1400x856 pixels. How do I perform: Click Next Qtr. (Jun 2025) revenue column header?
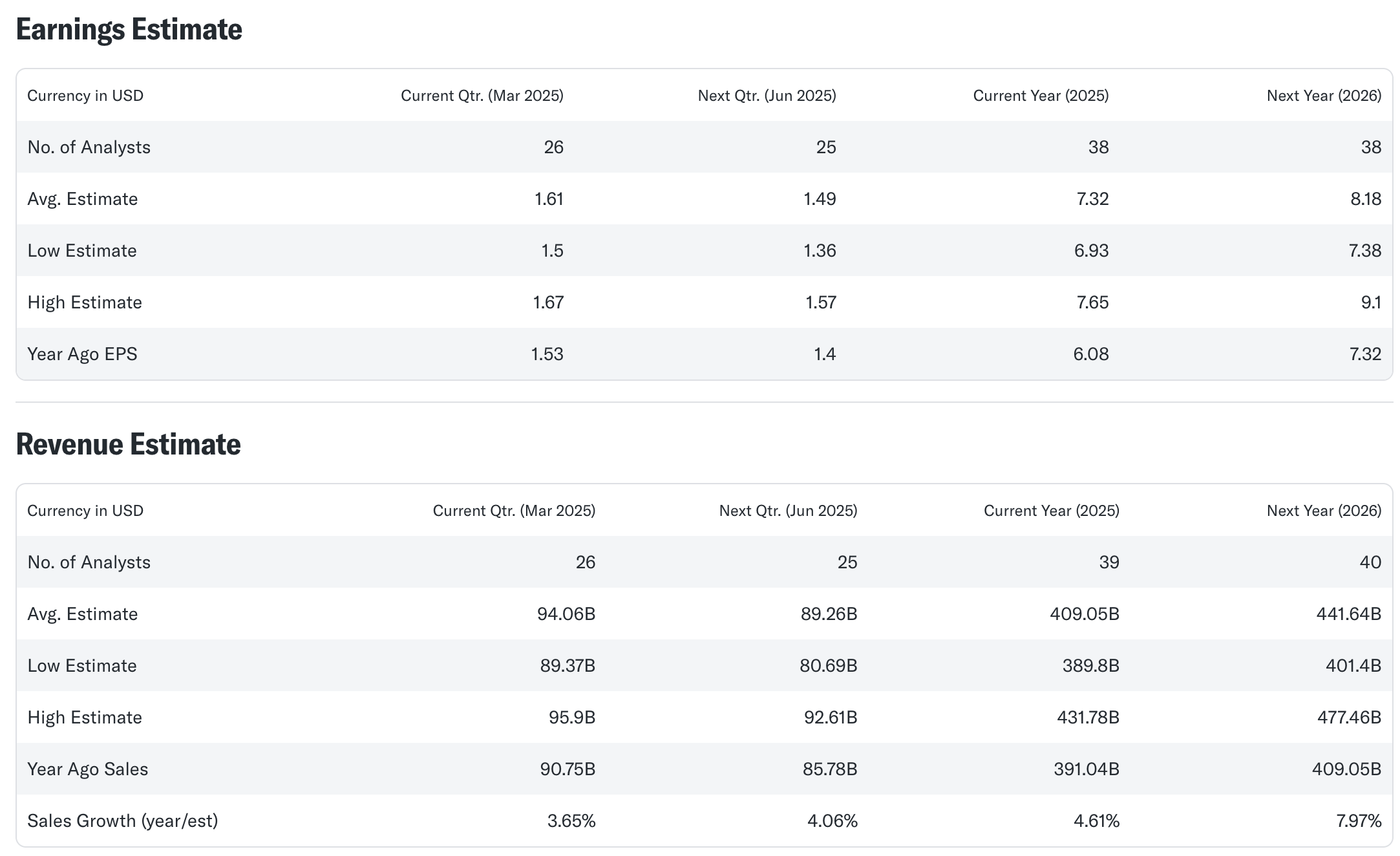point(788,511)
